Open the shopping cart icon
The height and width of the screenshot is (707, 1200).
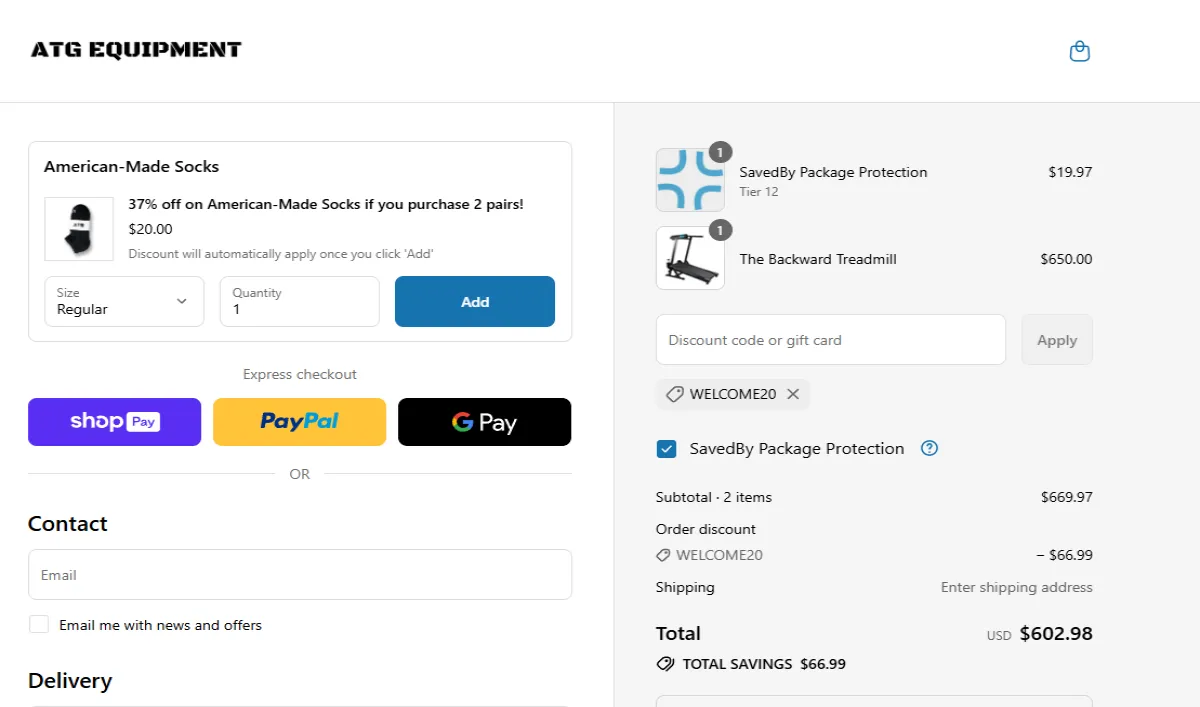coord(1079,50)
